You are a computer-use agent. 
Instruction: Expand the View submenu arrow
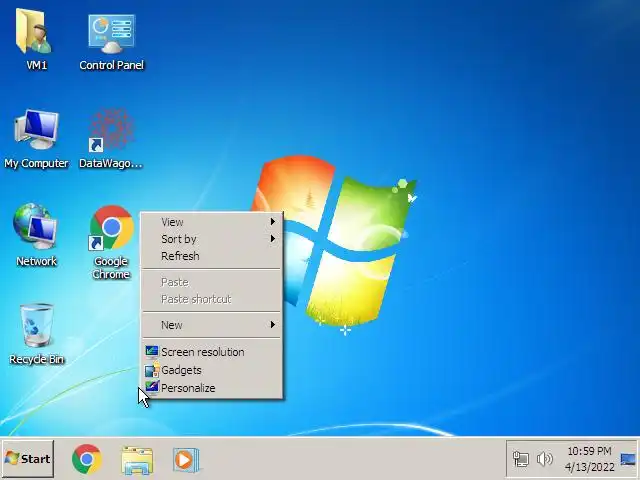(273, 222)
